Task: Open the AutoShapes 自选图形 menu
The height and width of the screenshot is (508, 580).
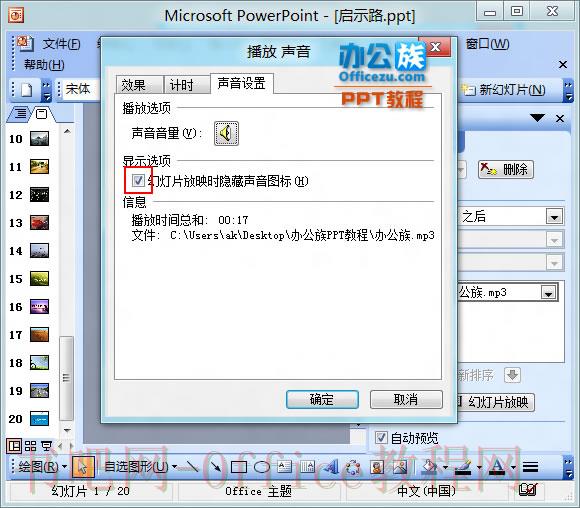Action: coord(140,467)
